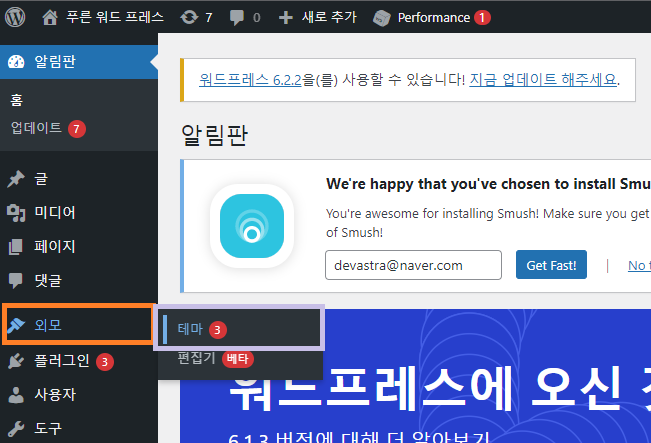
Task: Click the plus icon for 새로 추가
Action: point(286,18)
